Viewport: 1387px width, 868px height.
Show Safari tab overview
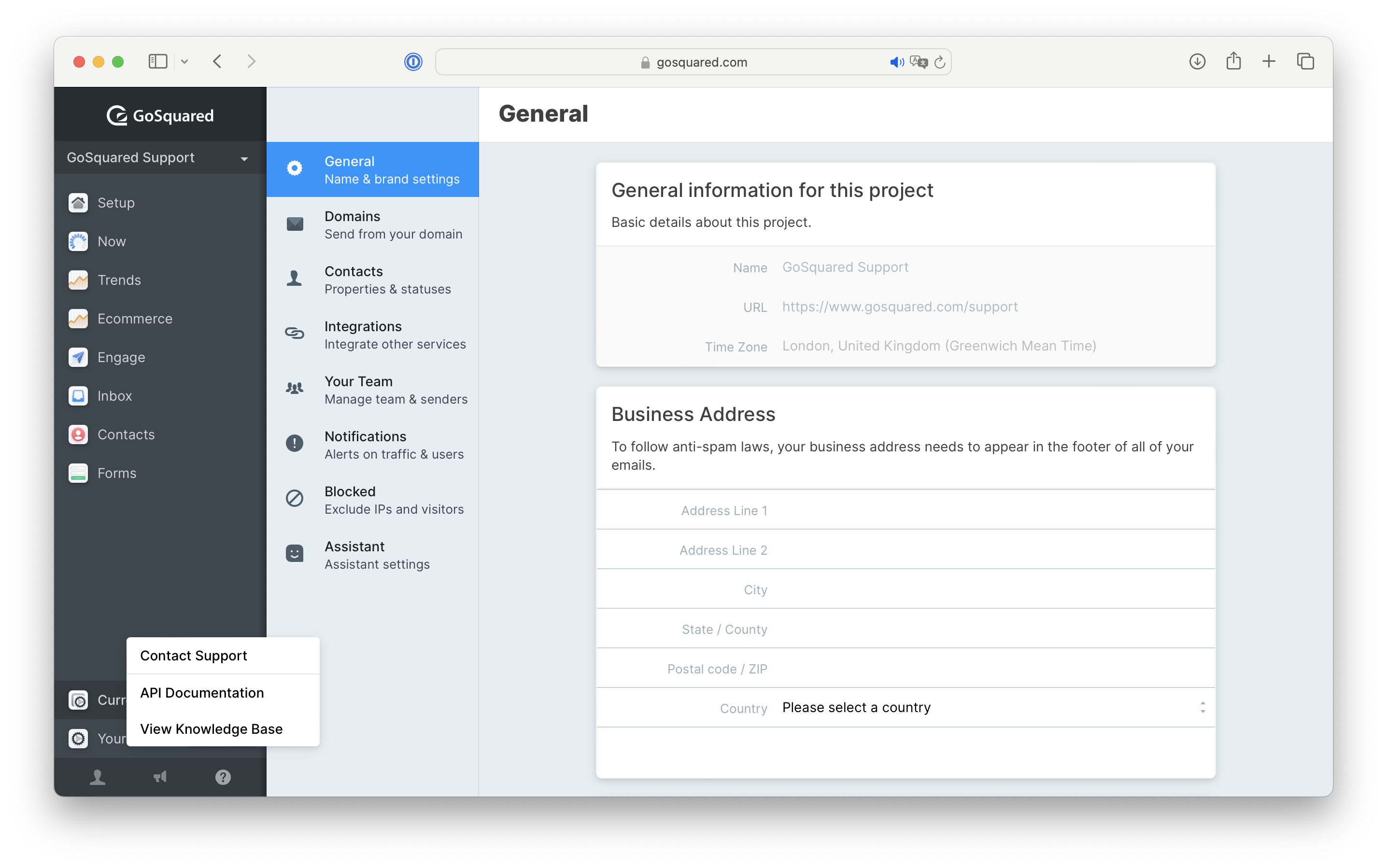click(x=1305, y=61)
